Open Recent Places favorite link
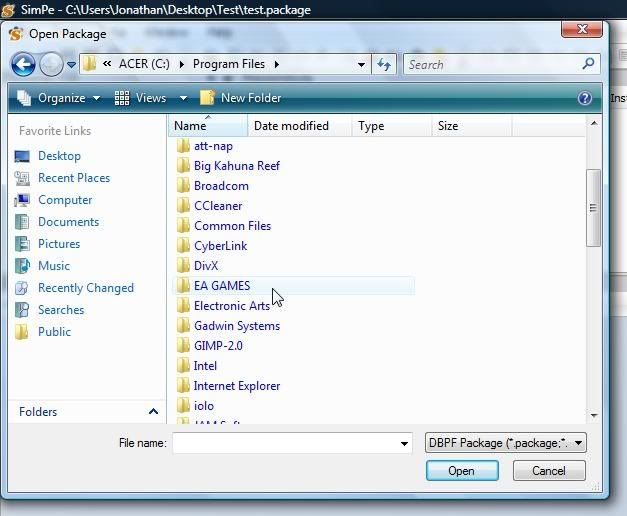The width and height of the screenshot is (627, 516). (x=74, y=178)
